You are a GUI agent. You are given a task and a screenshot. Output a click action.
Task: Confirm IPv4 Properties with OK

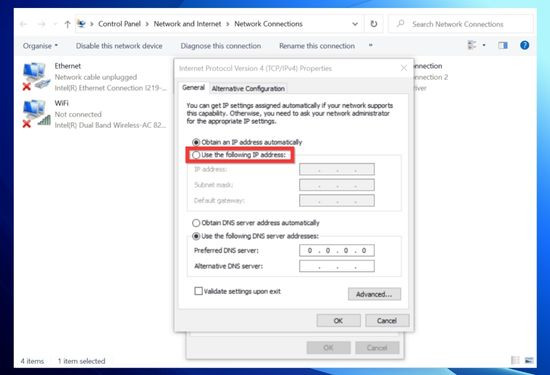point(338,321)
